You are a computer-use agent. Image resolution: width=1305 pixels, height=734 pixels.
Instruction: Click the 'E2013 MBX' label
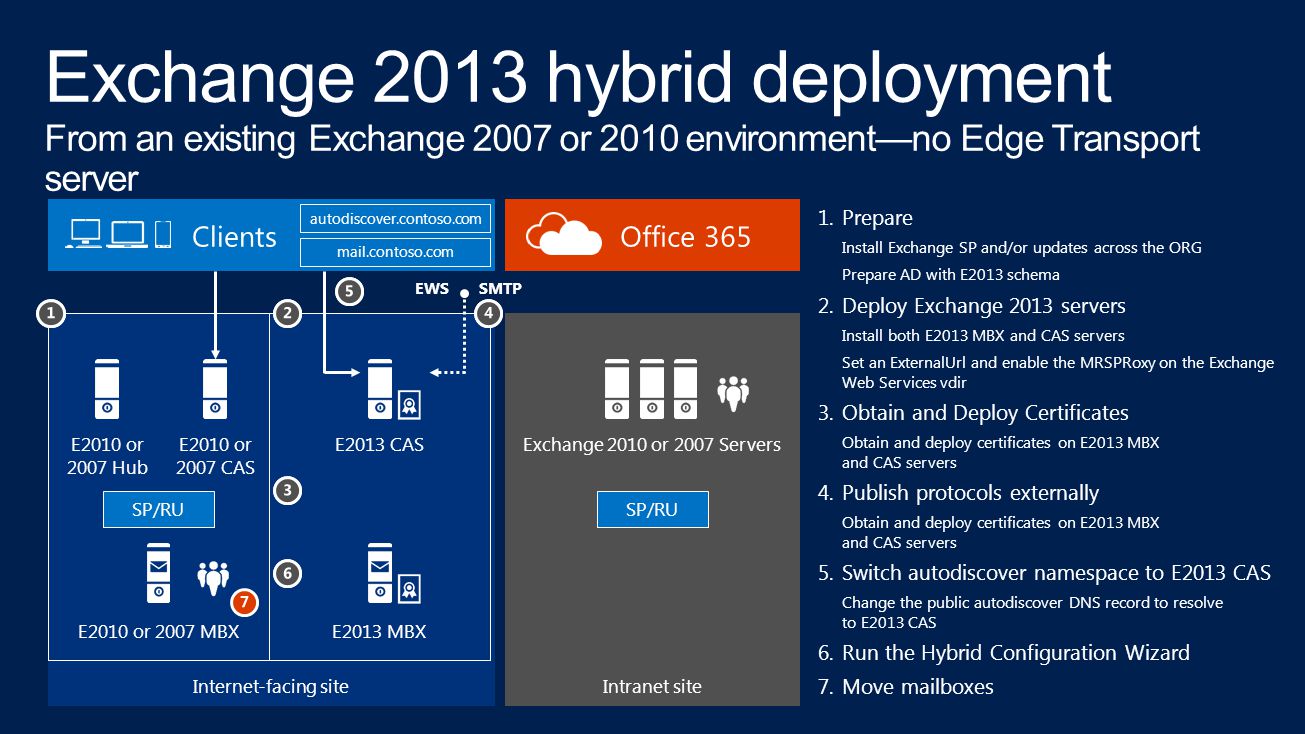[x=379, y=632]
